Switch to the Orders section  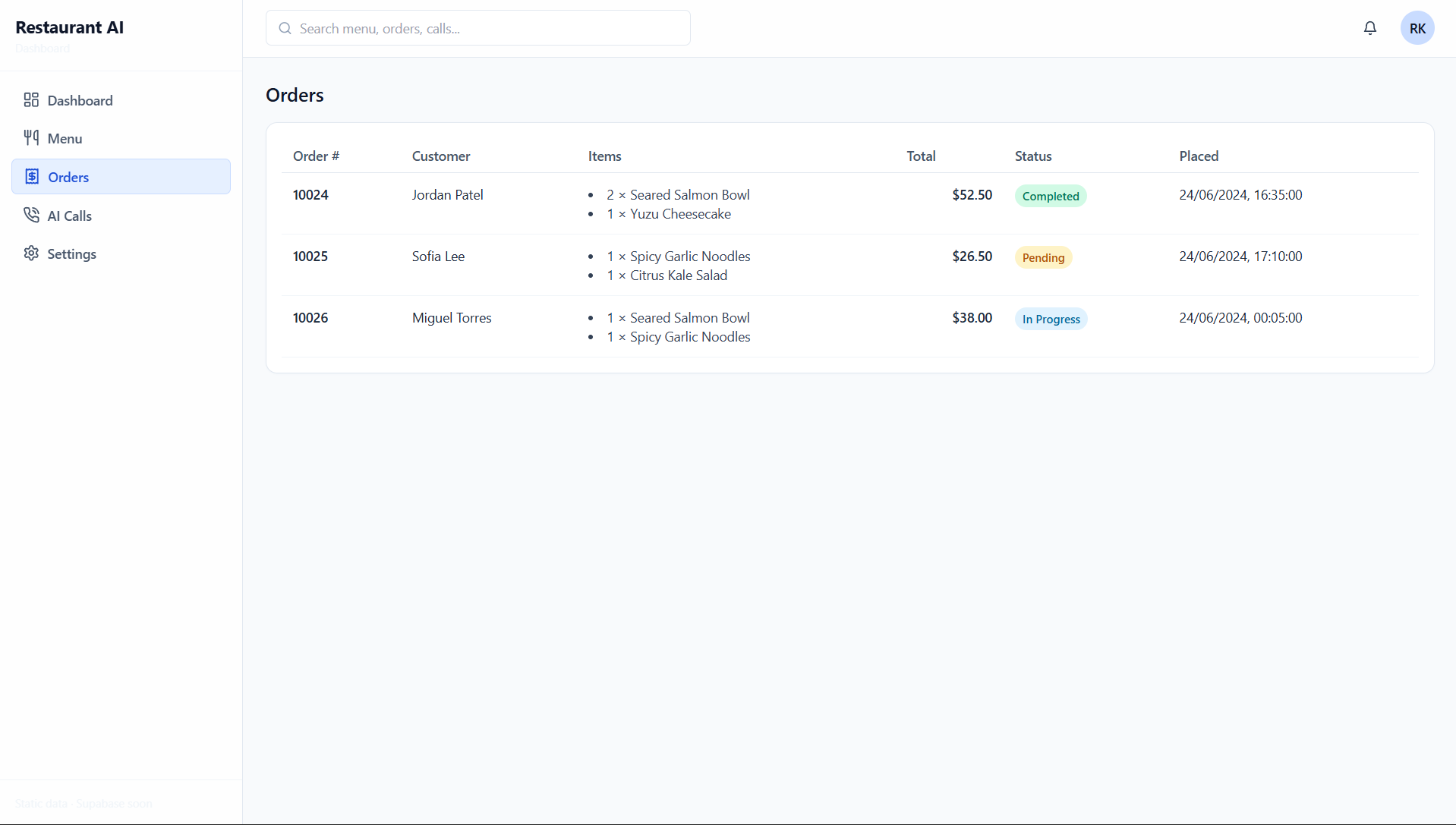coord(69,176)
